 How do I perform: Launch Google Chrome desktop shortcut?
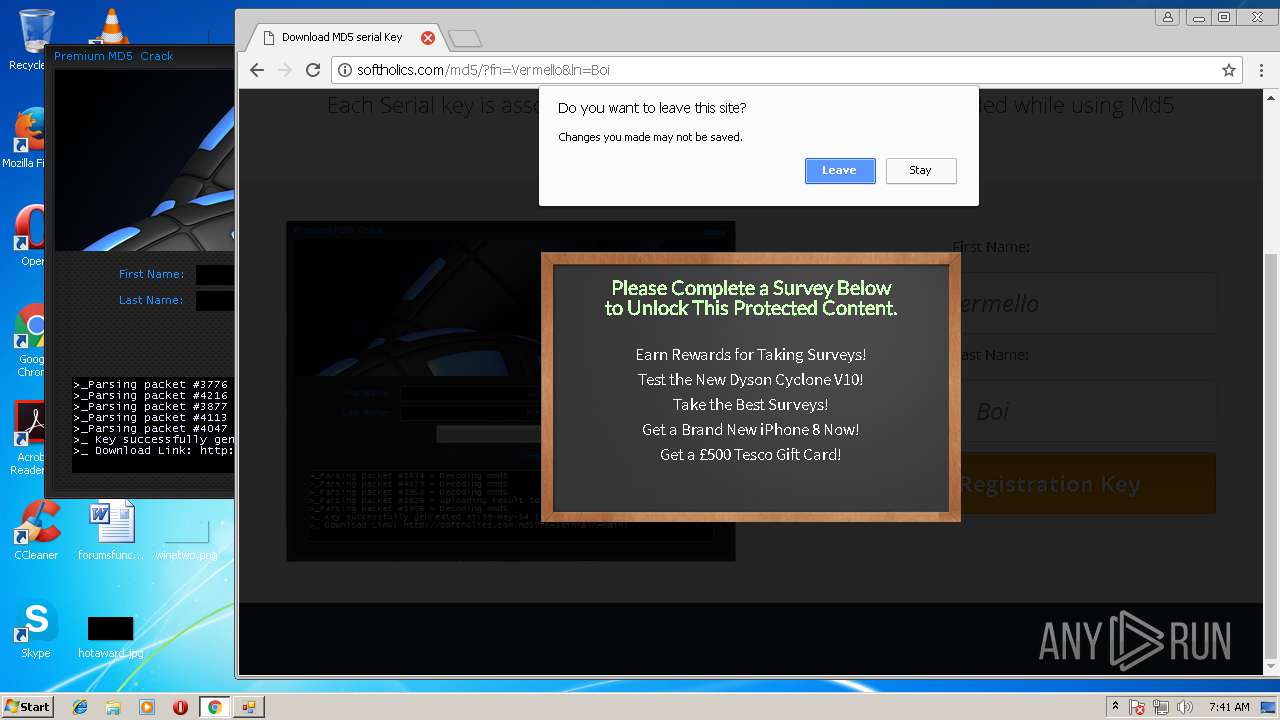pos(32,340)
